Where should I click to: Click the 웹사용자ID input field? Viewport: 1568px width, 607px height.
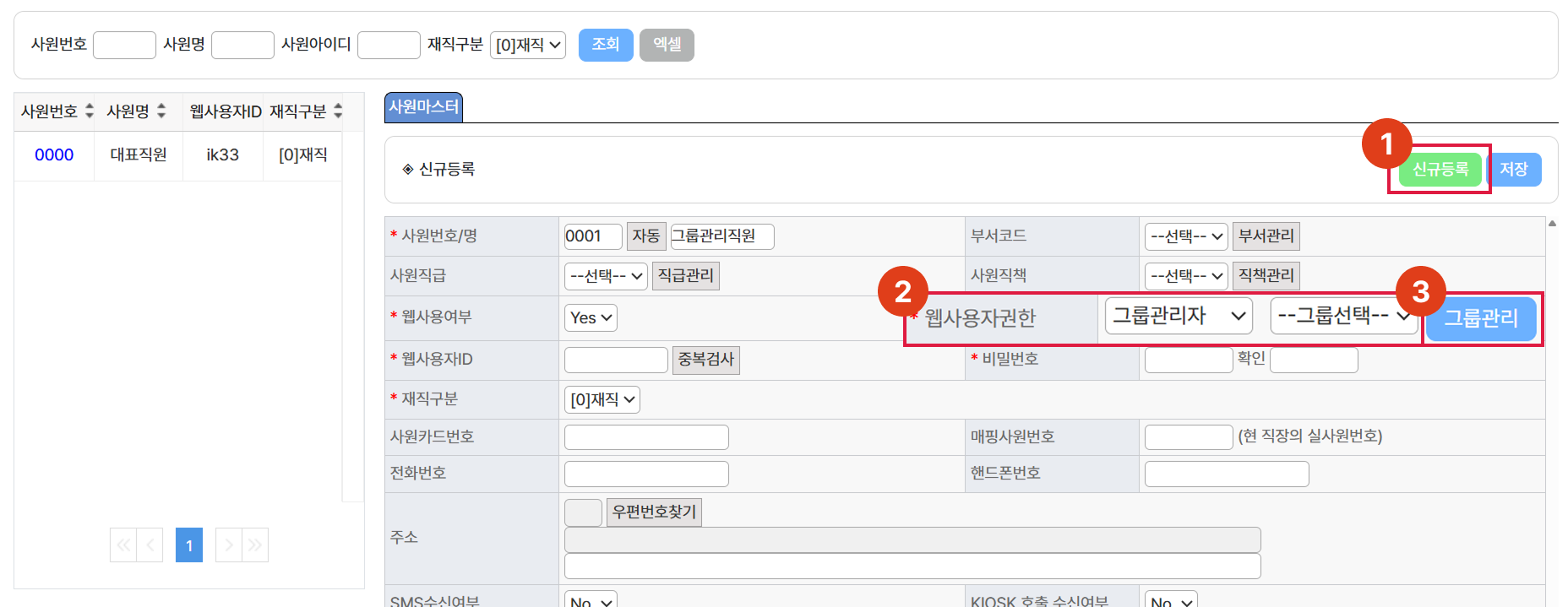click(x=616, y=360)
